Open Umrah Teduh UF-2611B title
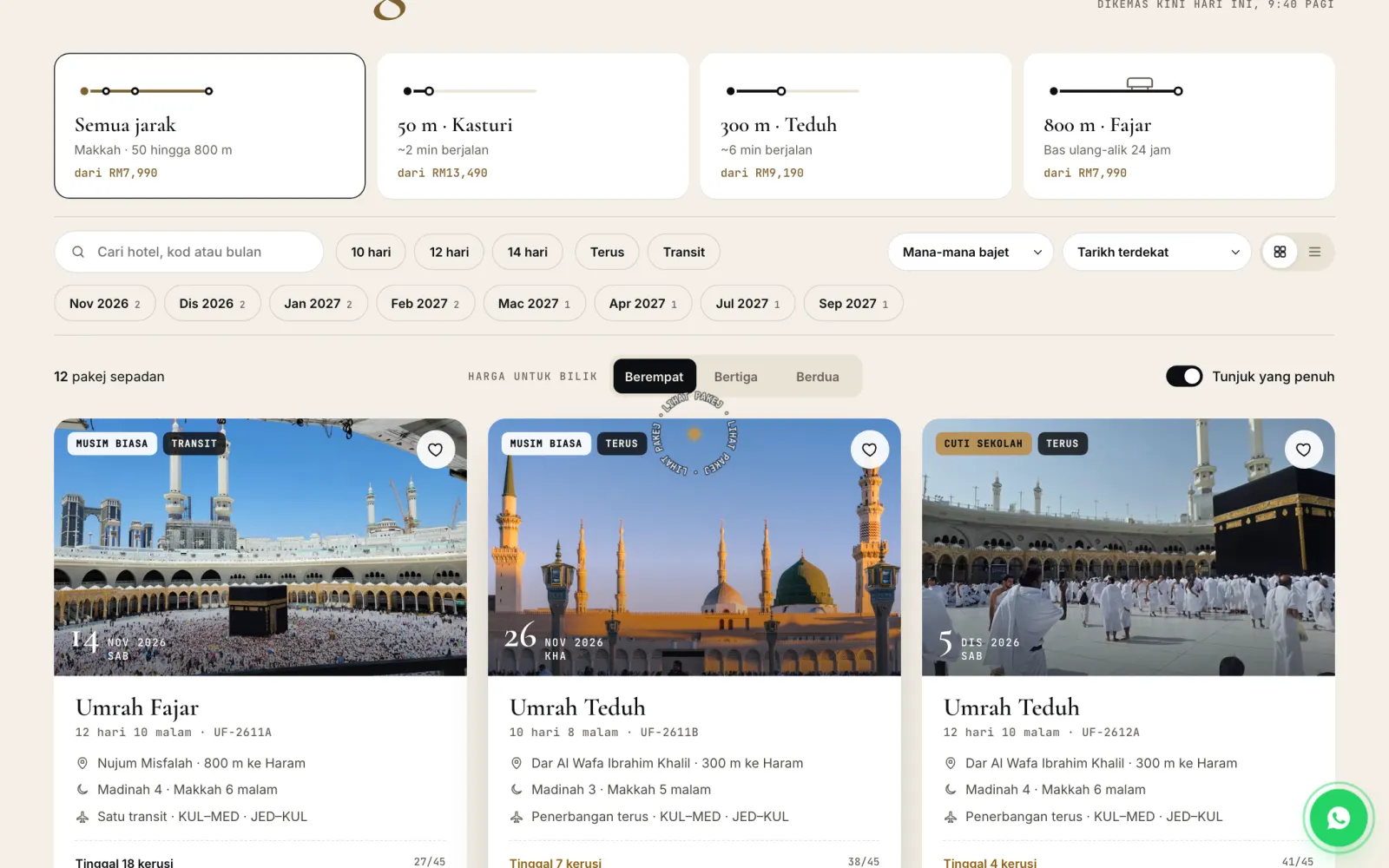This screenshot has height=868, width=1389. click(577, 707)
